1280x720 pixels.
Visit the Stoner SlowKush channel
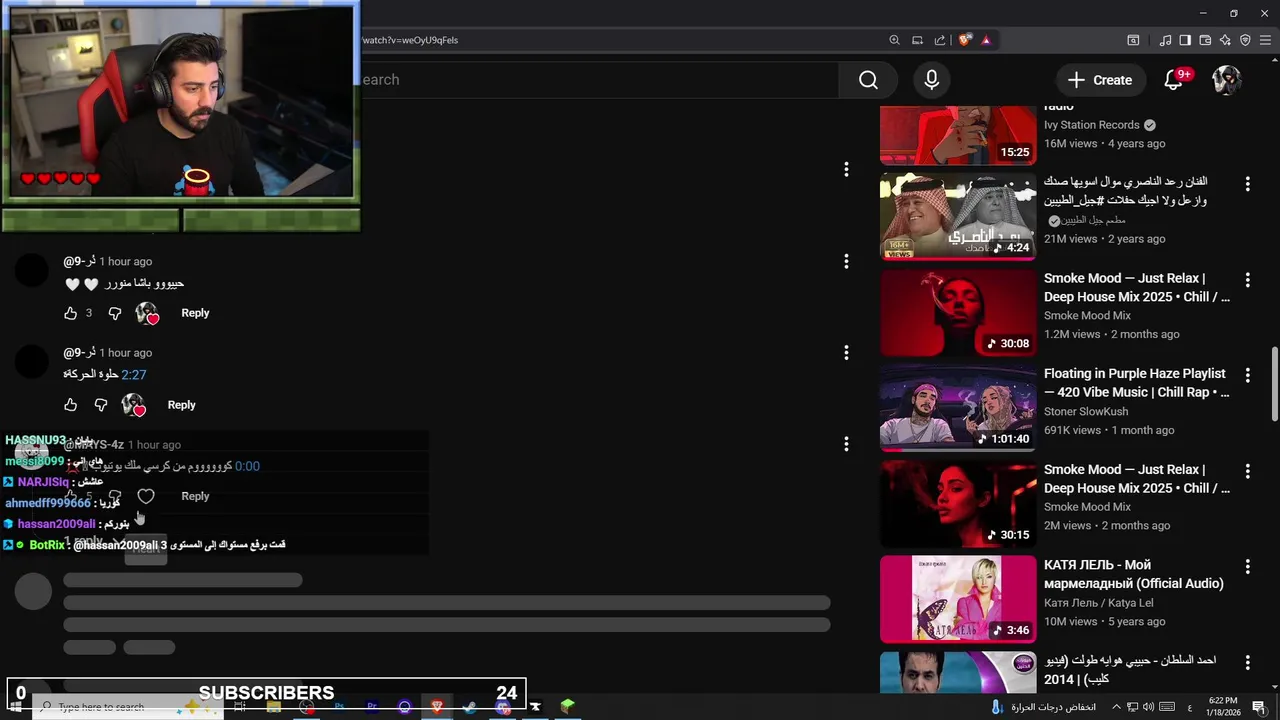(x=1086, y=412)
